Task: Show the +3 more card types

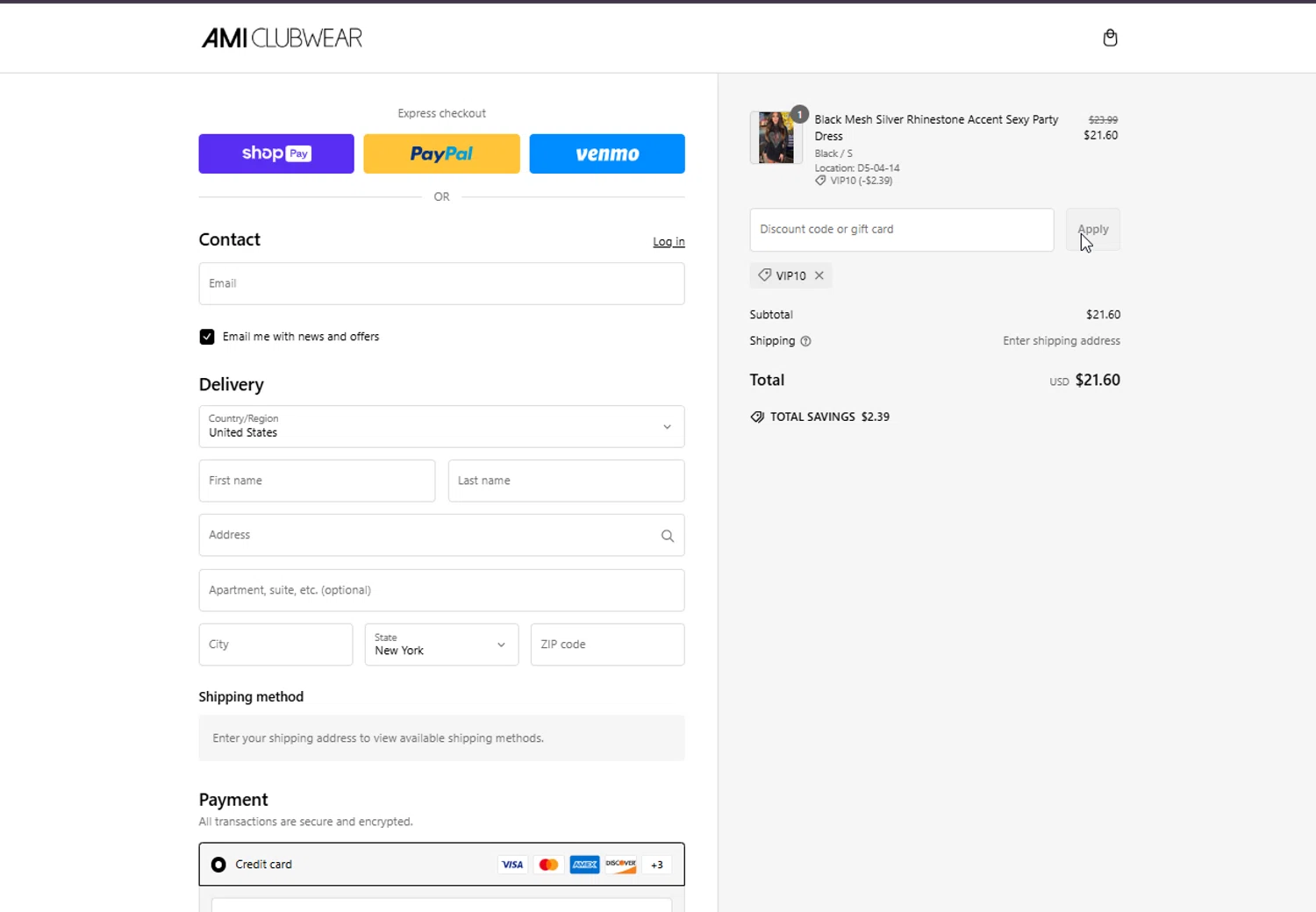Action: tap(657, 865)
